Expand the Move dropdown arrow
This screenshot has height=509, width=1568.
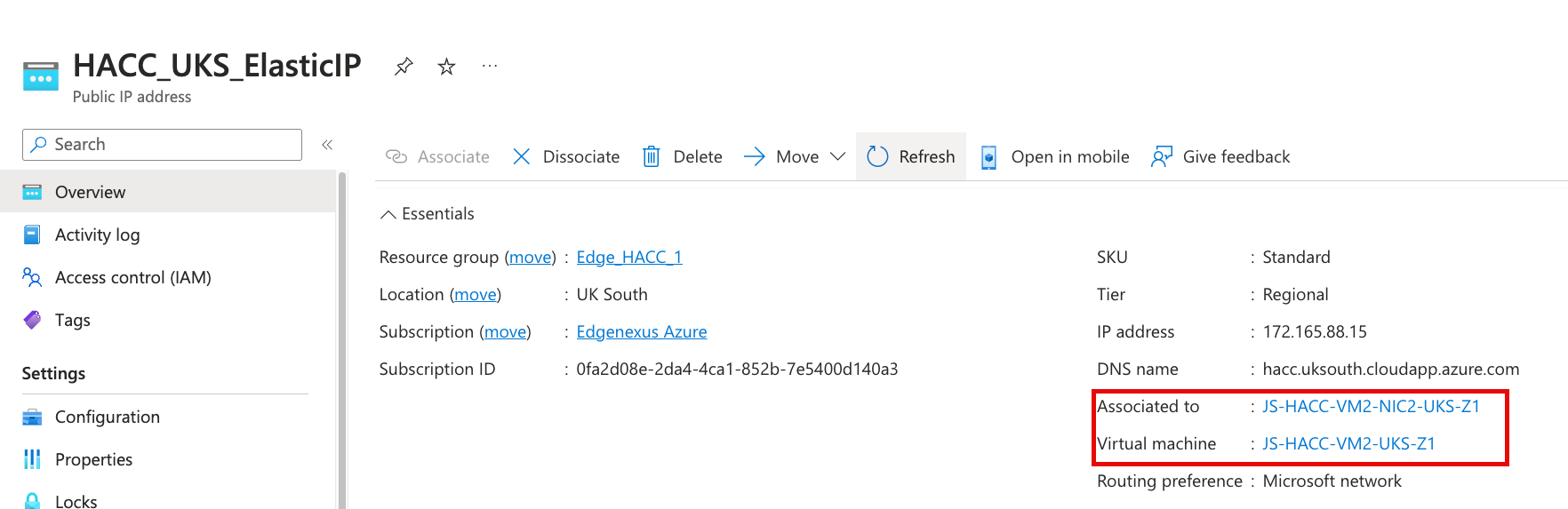pyautogui.click(x=837, y=156)
